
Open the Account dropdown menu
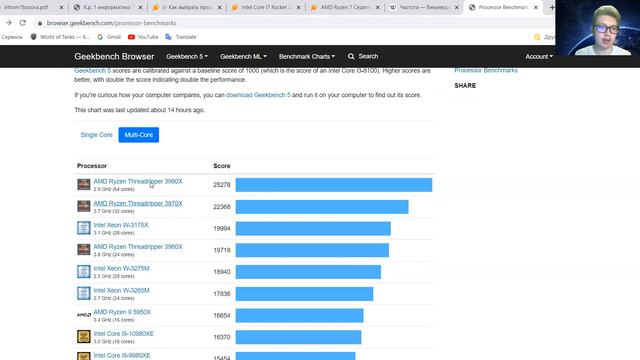click(x=539, y=56)
